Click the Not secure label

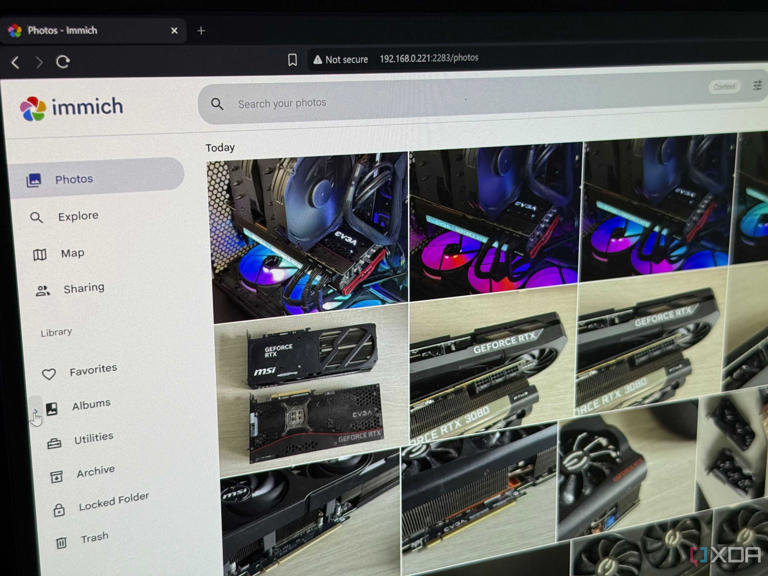346,60
